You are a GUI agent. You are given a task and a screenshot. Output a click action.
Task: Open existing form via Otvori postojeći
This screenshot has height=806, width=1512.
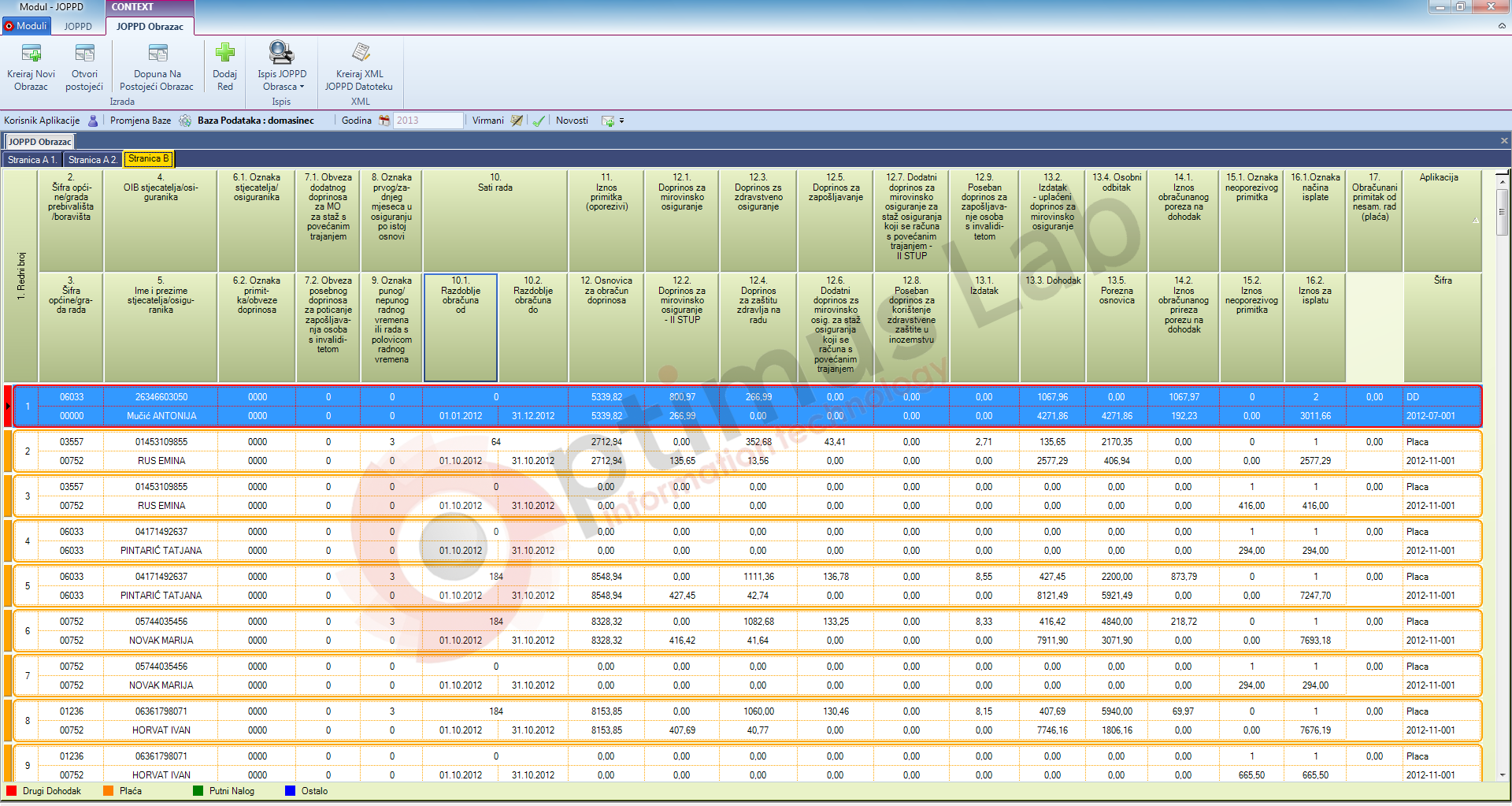[x=84, y=54]
